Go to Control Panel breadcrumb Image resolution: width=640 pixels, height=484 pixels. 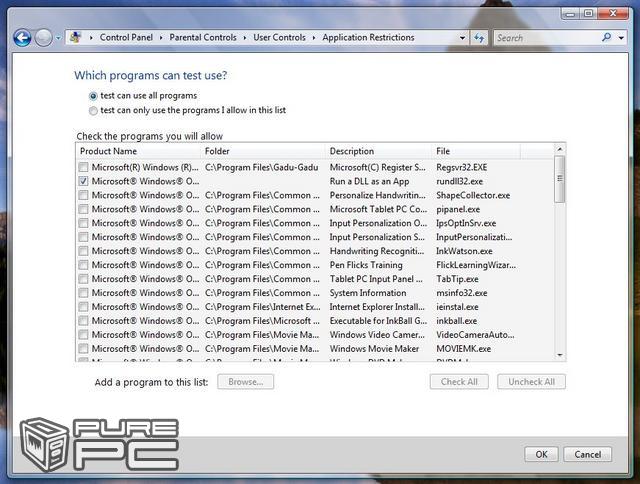pos(126,38)
